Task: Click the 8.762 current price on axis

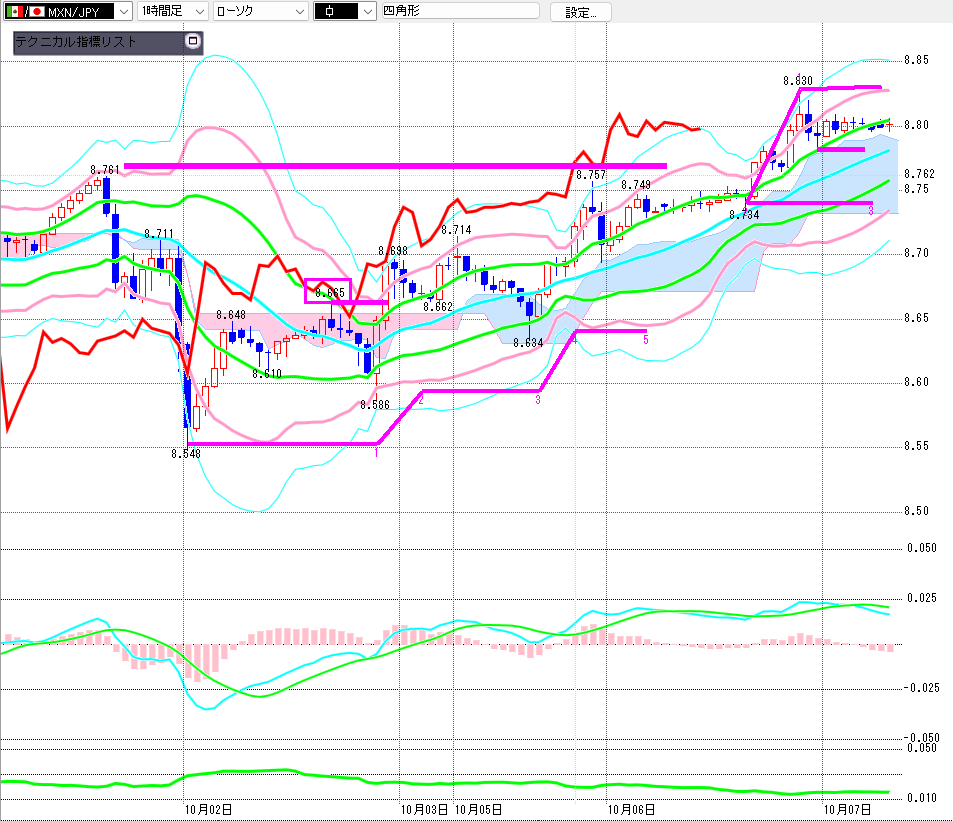Action: pos(919,174)
